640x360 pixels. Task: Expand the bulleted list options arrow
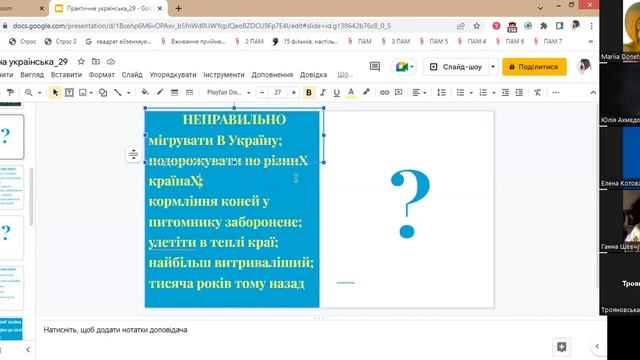click(x=471, y=93)
